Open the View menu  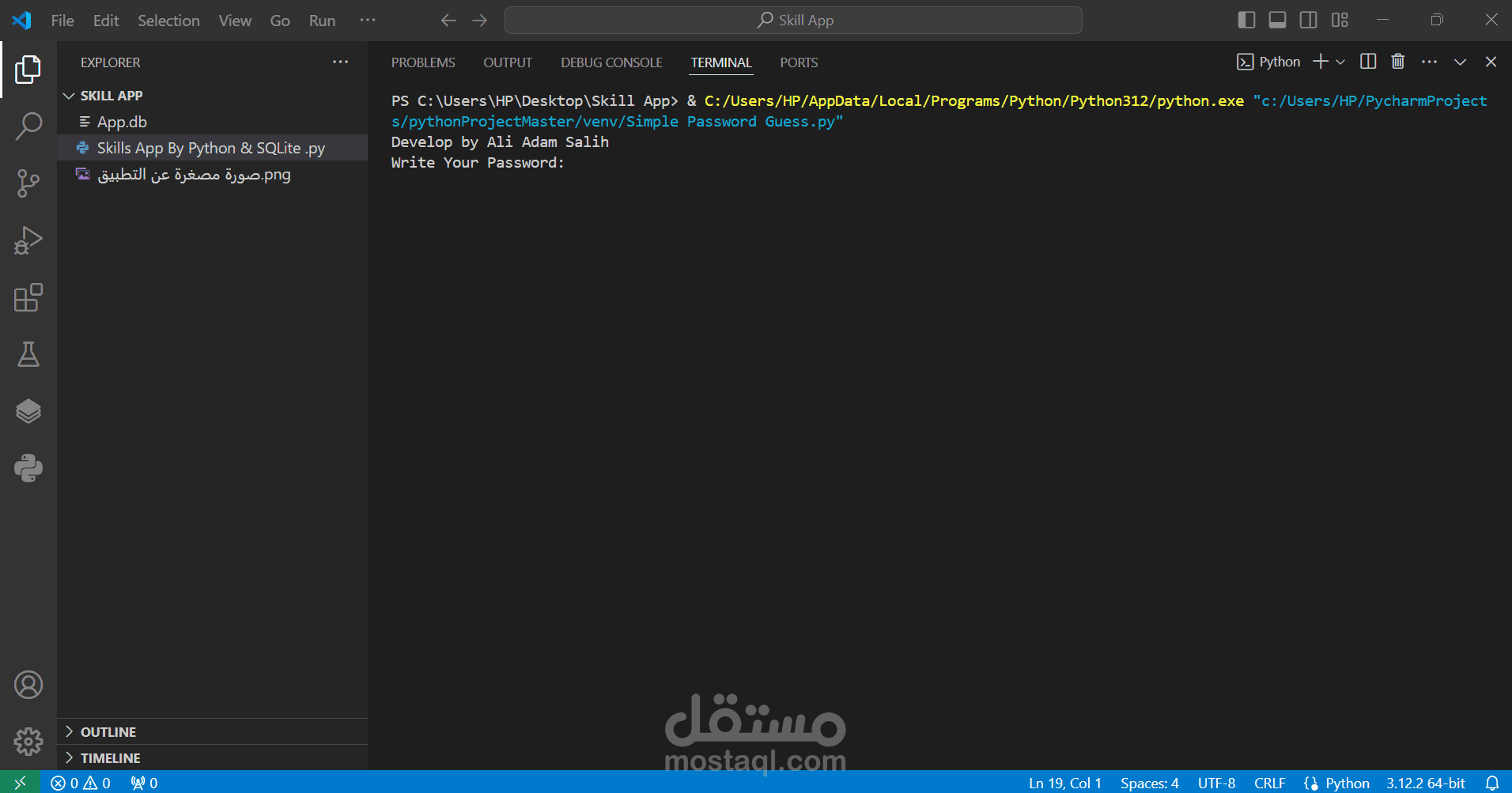point(235,21)
